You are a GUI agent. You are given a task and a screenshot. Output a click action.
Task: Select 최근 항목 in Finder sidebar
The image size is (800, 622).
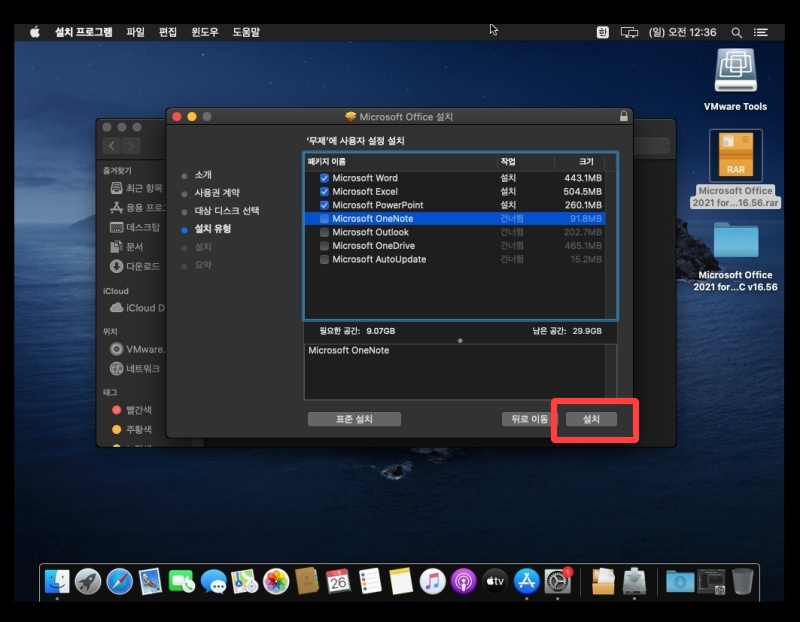click(x=137, y=188)
